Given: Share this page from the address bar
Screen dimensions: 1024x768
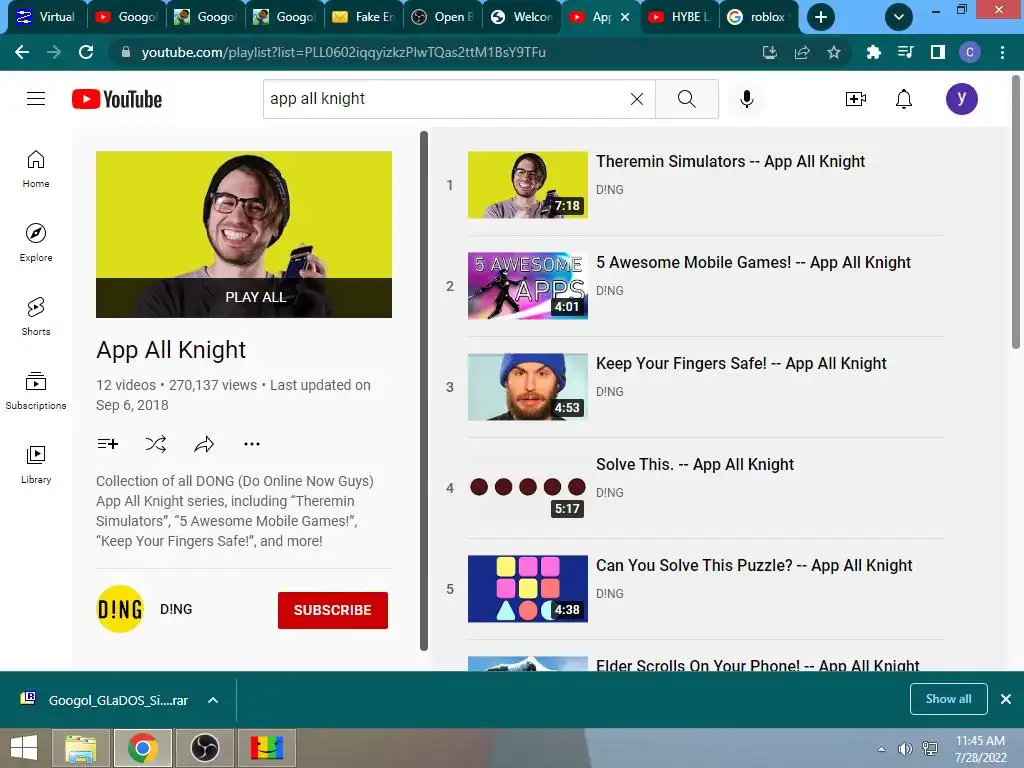Looking at the screenshot, I should tap(802, 52).
